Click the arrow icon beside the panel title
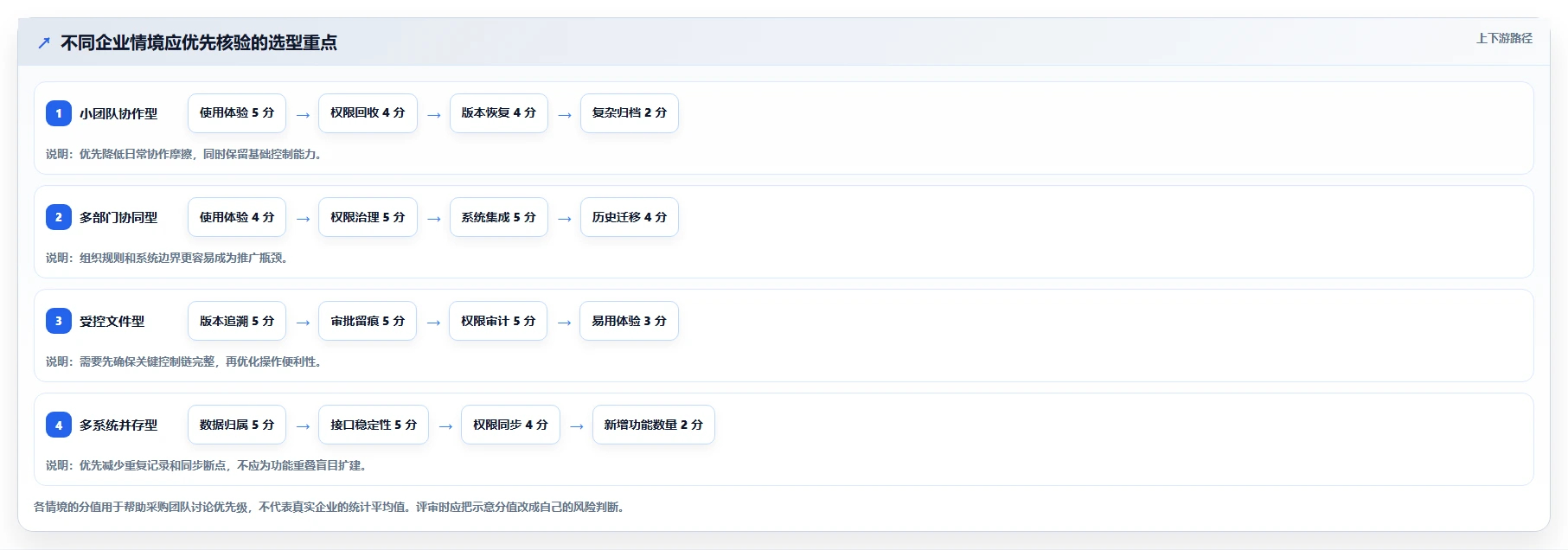Image resolution: width=1568 pixels, height=550 pixels. point(44,42)
